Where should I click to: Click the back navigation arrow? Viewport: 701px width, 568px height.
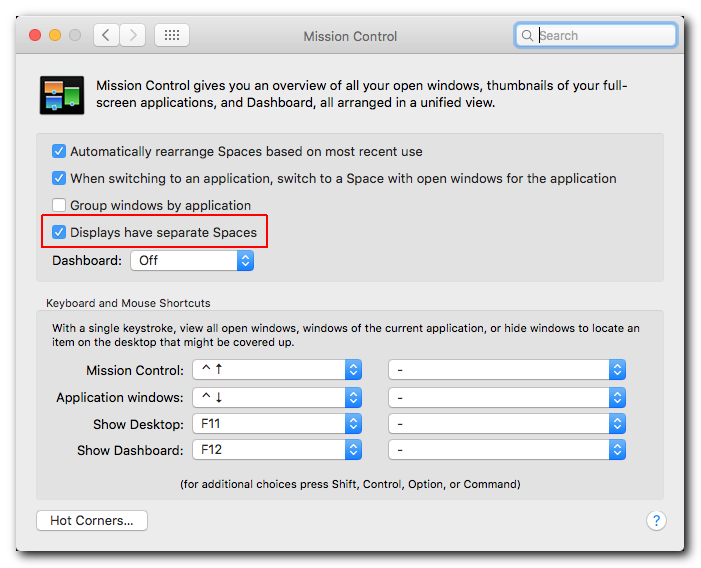(x=107, y=35)
